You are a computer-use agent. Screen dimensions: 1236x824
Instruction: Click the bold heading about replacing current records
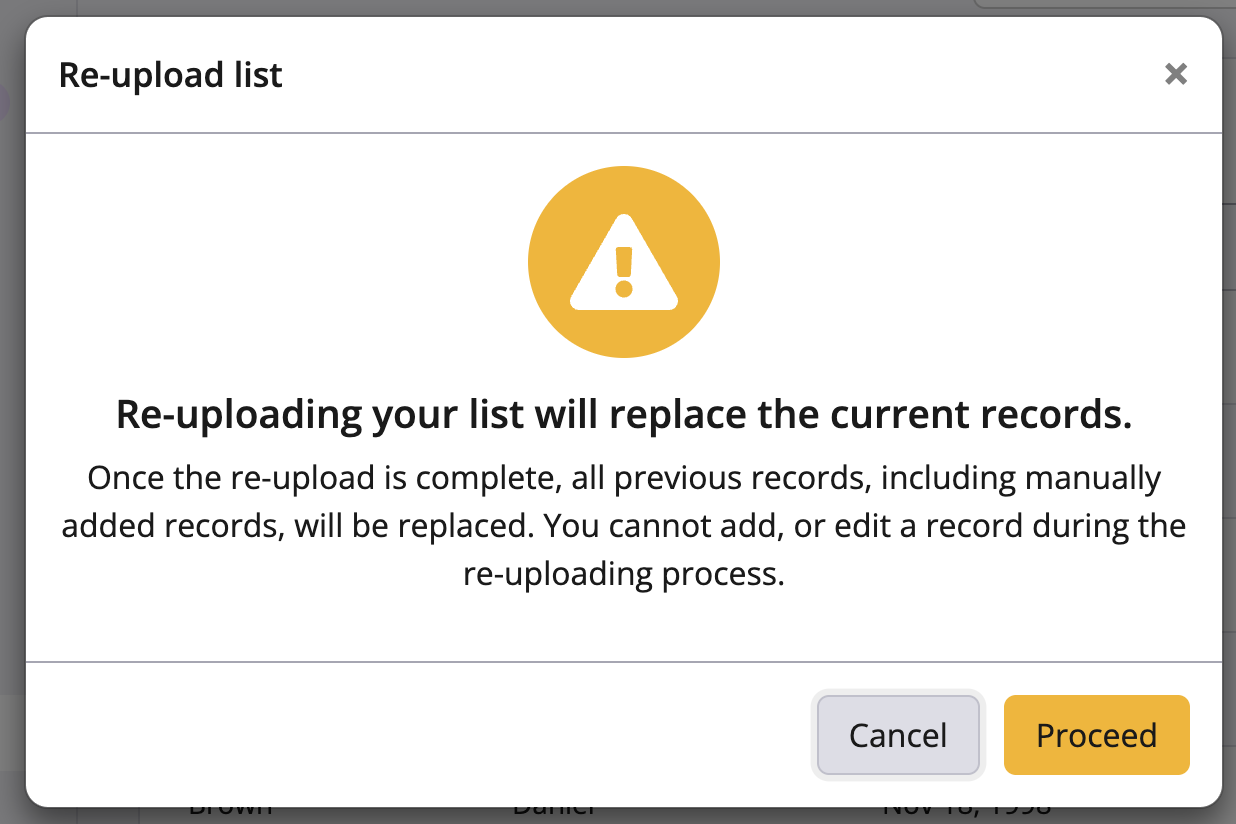624,414
